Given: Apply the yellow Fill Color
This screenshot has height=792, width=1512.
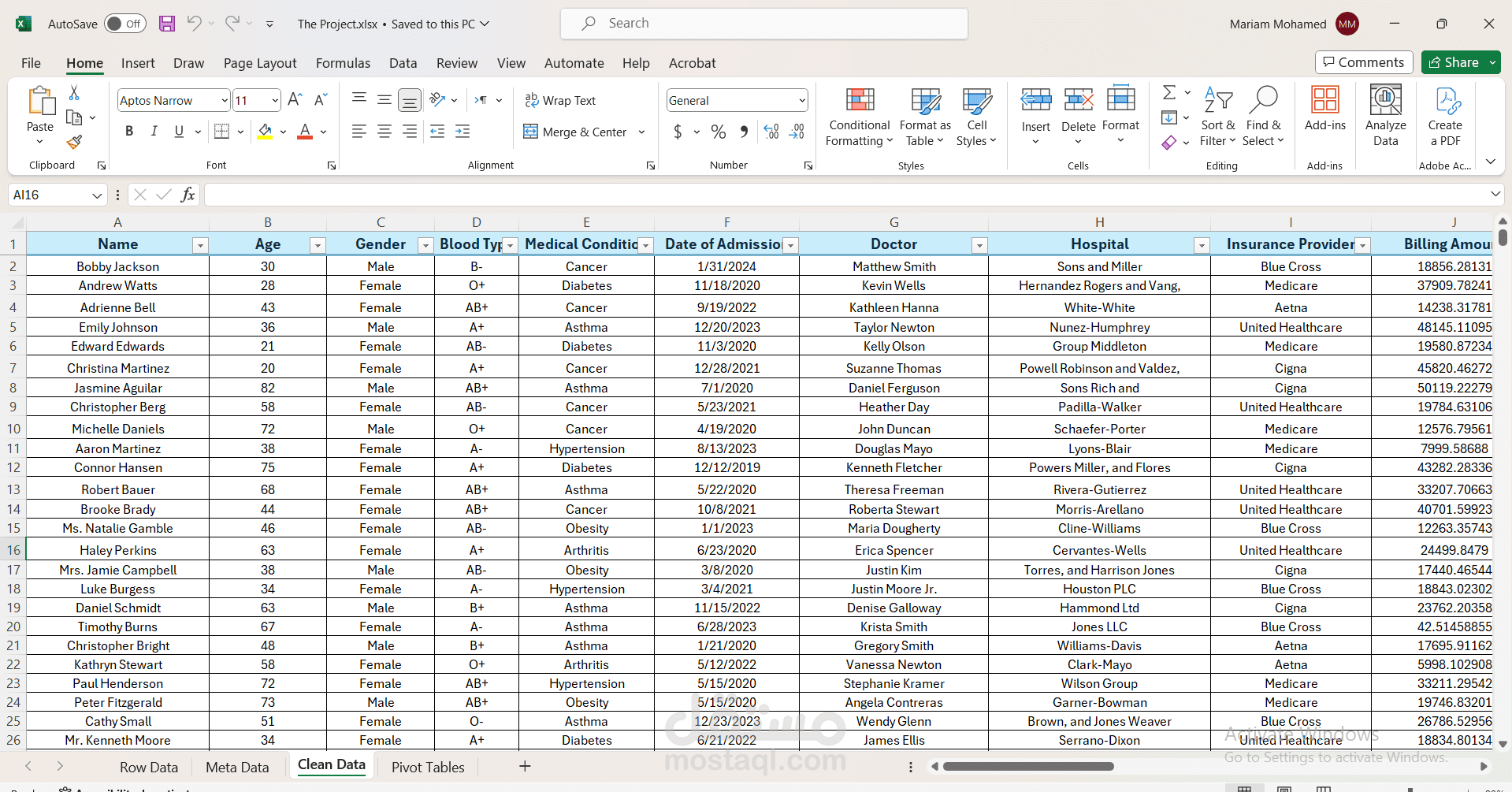Looking at the screenshot, I should 266,132.
